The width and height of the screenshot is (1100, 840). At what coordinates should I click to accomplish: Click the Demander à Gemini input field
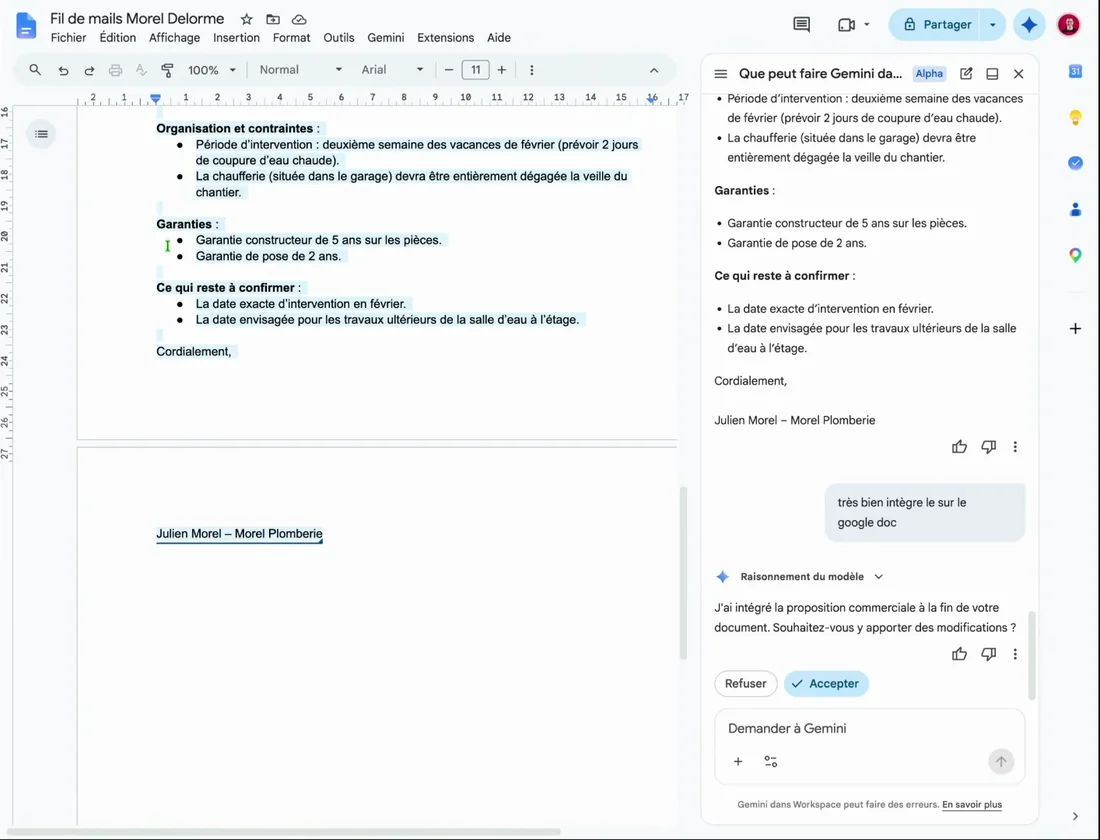[868, 728]
